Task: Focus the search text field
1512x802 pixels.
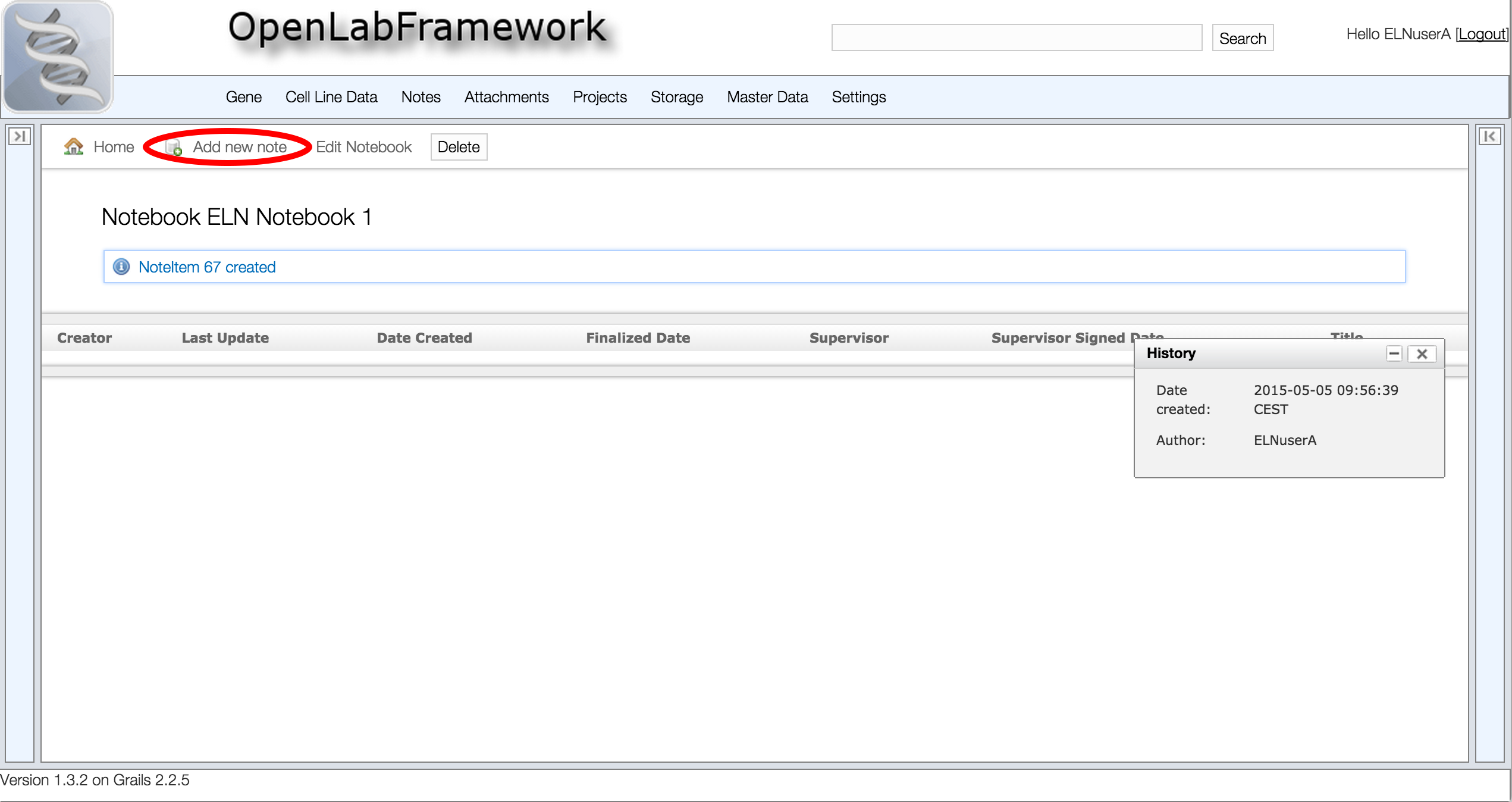Action: pos(1016,37)
